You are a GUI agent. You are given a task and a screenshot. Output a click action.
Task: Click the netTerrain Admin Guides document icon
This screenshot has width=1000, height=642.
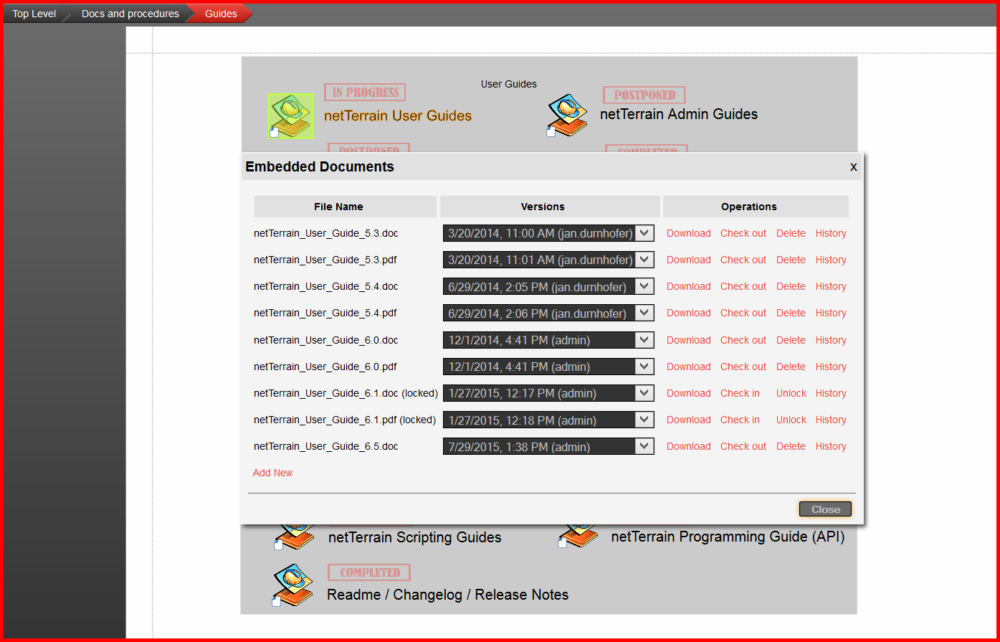[x=566, y=112]
